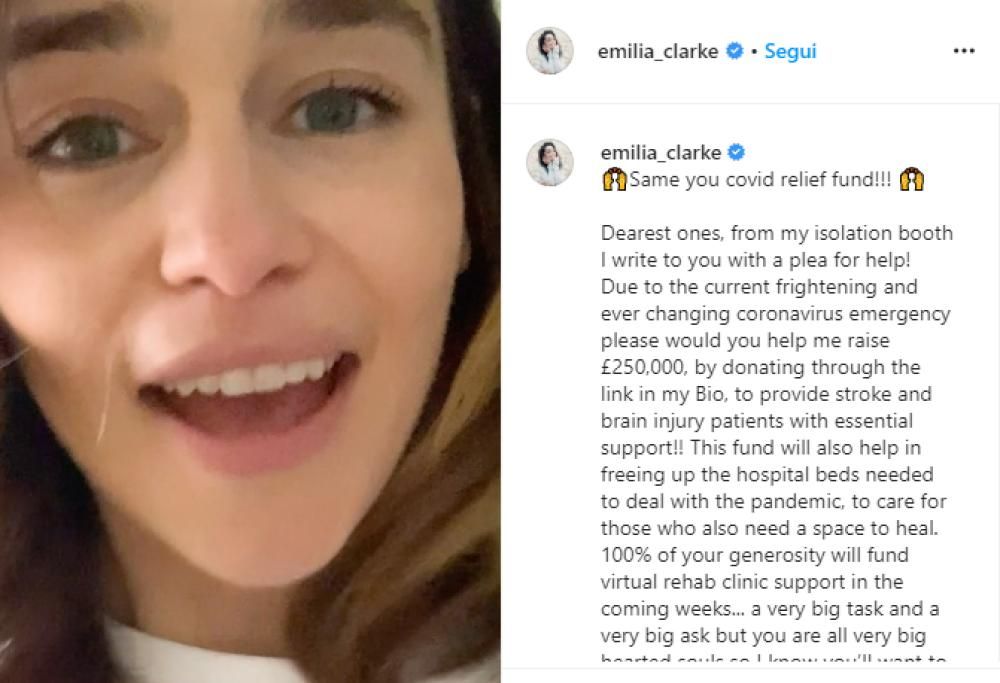
Task: Click the raised hands emoji after "fund!!!"
Action: [911, 181]
